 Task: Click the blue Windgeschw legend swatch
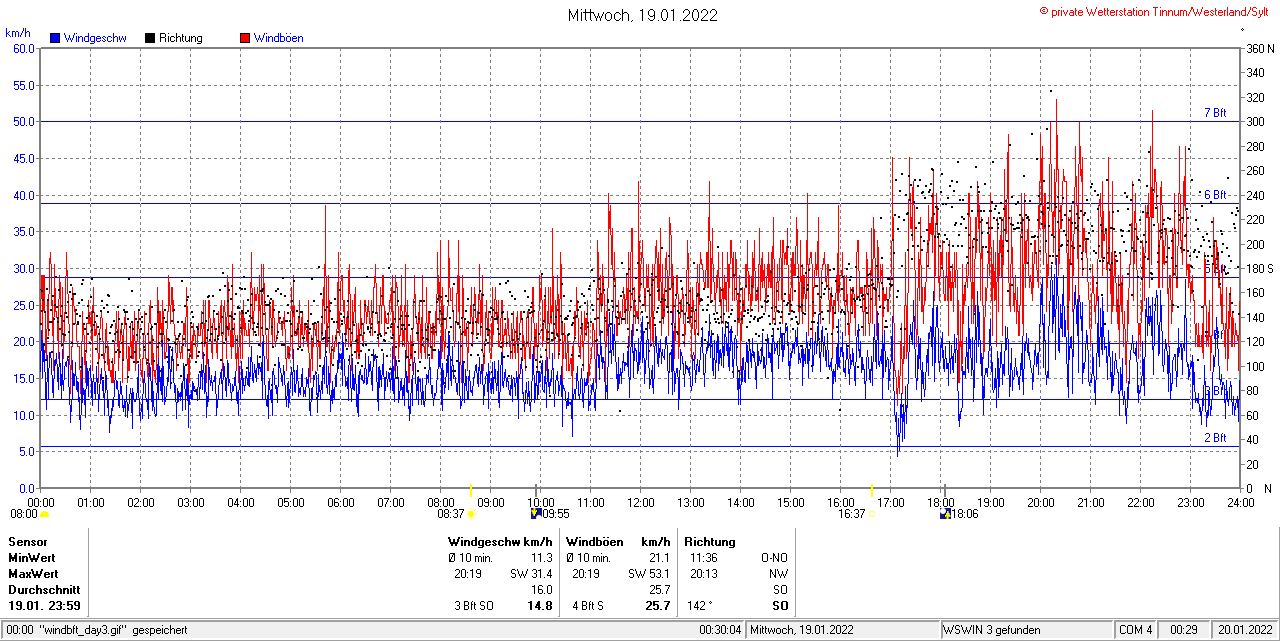click(55, 38)
